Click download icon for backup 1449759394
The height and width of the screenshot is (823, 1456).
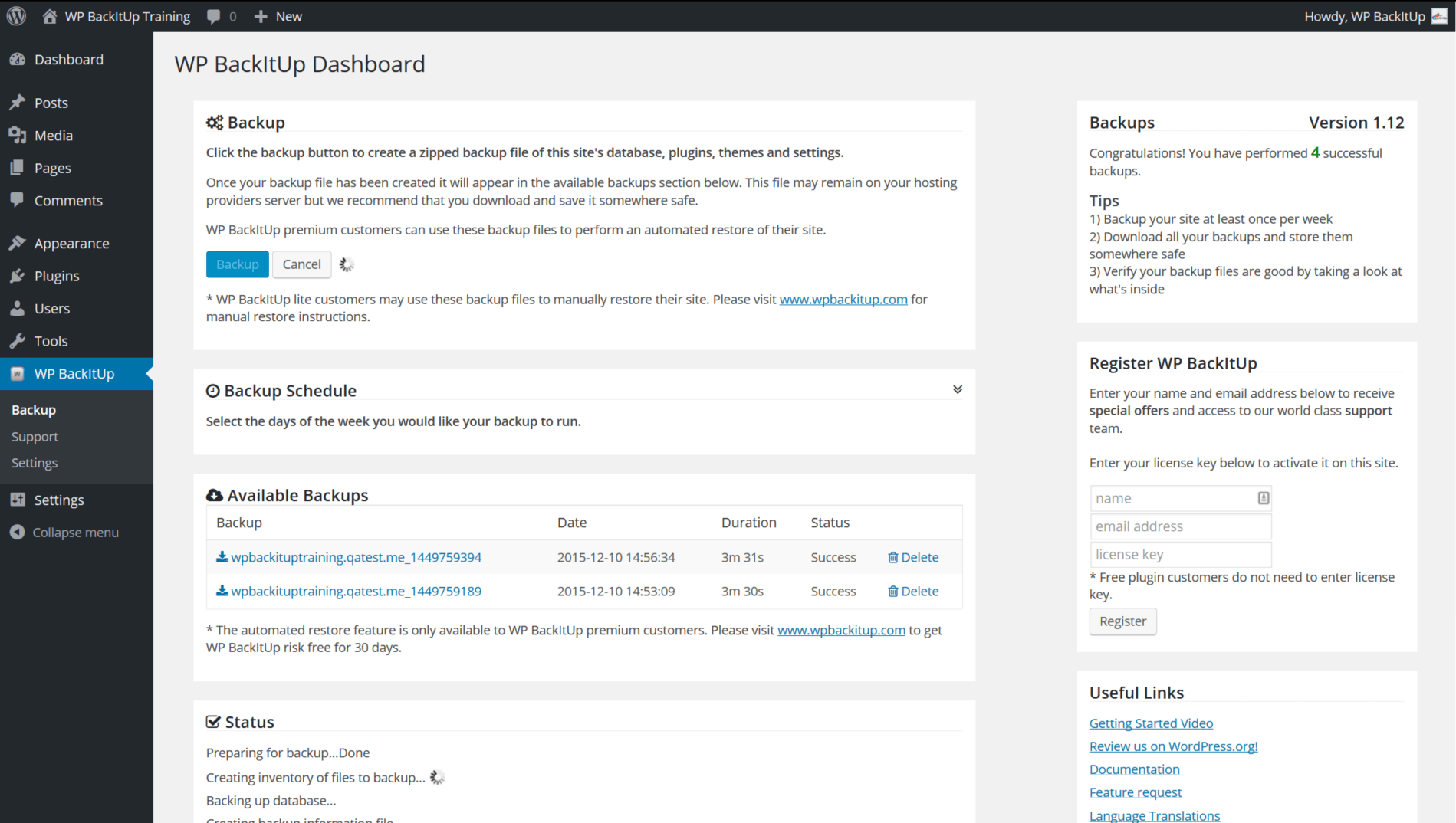pyautogui.click(x=222, y=557)
